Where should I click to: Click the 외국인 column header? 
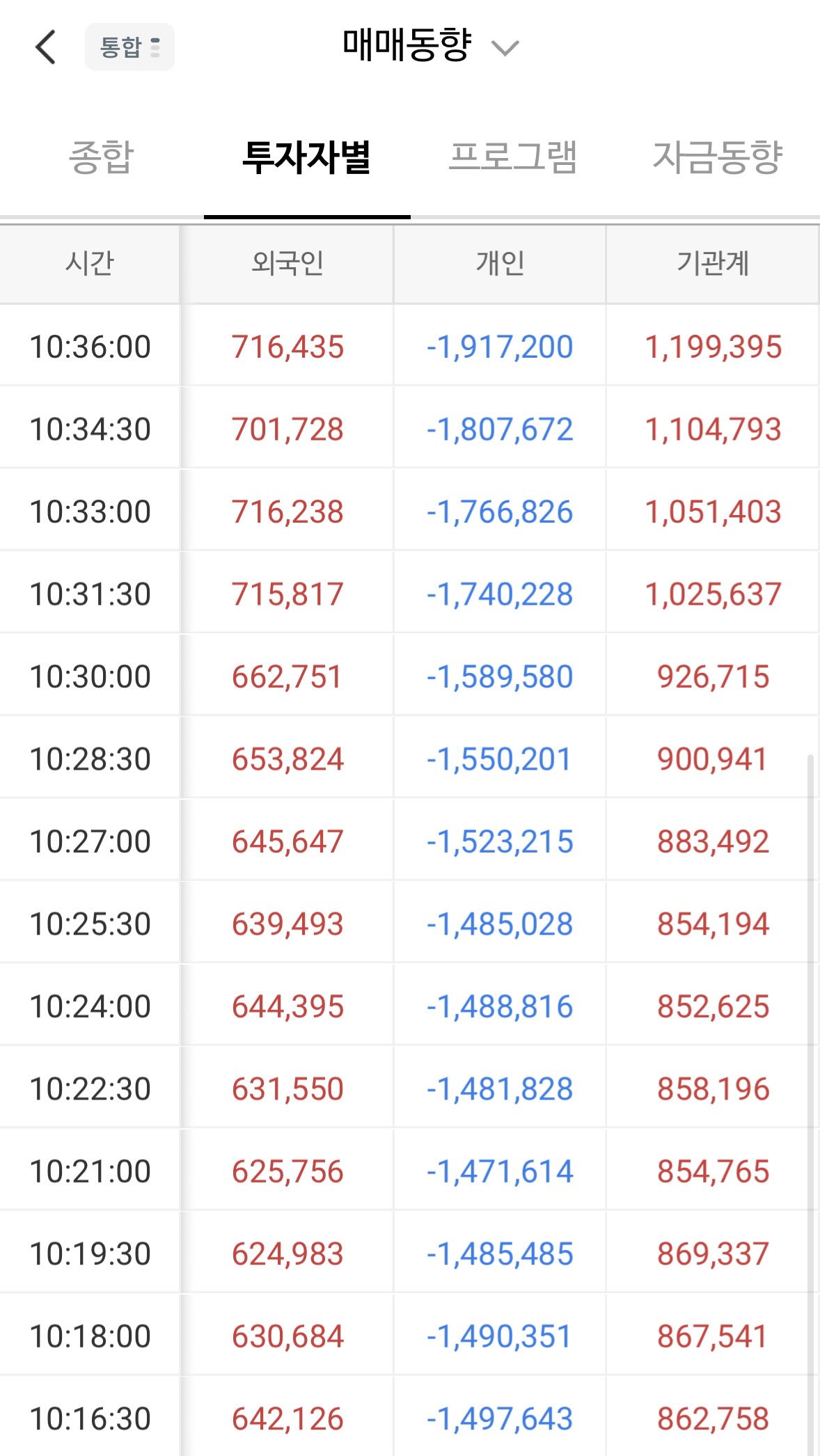click(x=287, y=264)
